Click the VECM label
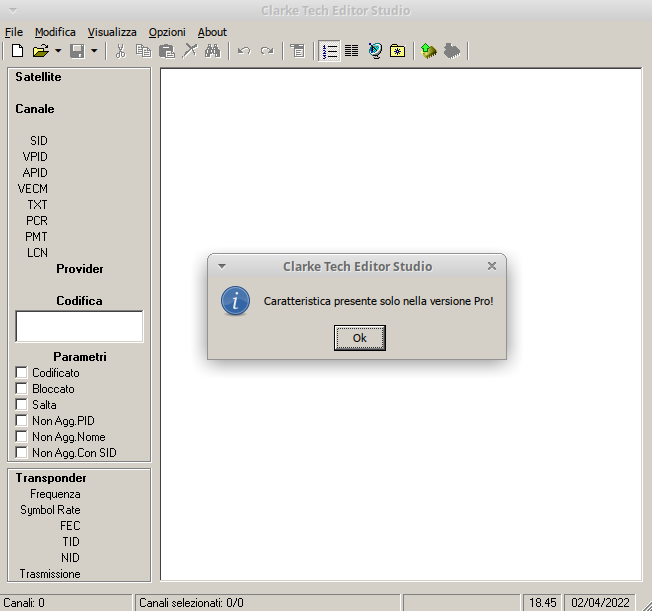652x611 pixels. pyautogui.click(x=33, y=188)
